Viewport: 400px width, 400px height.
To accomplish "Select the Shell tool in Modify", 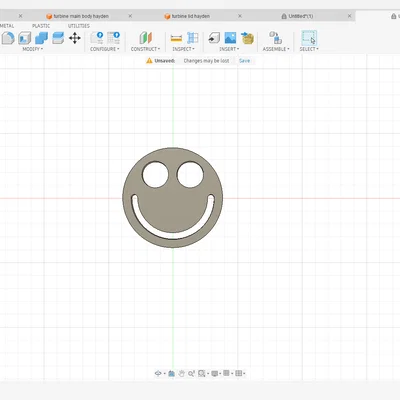I will [x=24, y=38].
